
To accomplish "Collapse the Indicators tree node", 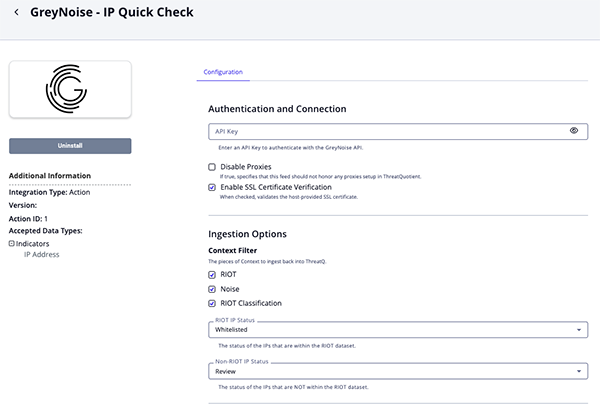I will pos(11,243).
